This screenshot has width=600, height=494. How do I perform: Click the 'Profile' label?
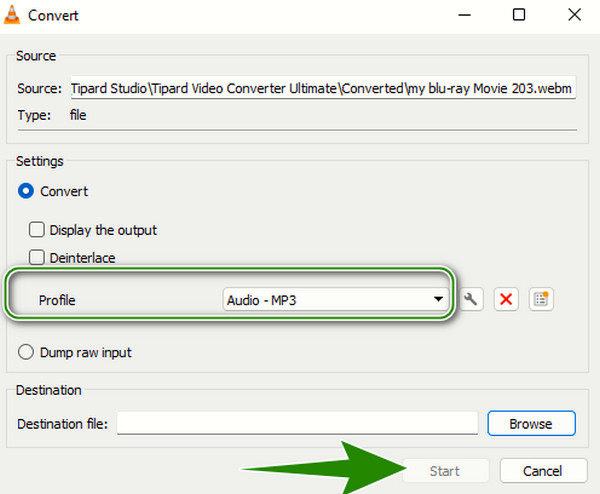(57, 300)
